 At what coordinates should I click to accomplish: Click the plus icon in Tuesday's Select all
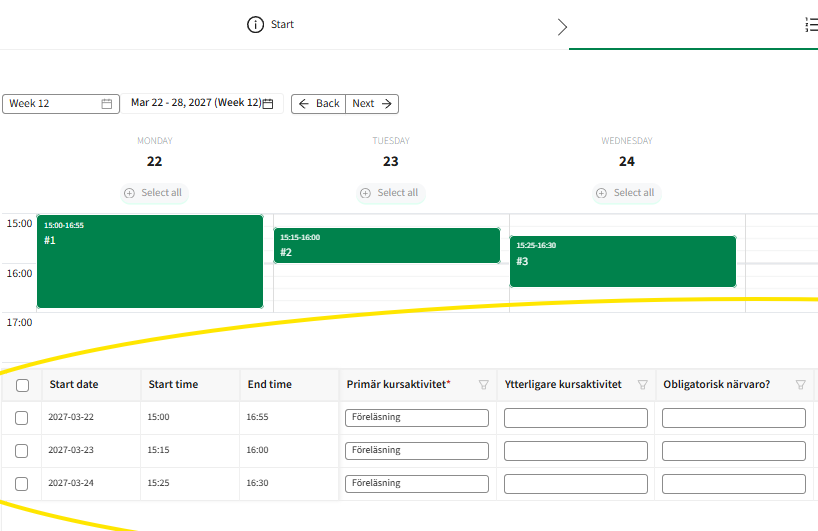pos(366,193)
